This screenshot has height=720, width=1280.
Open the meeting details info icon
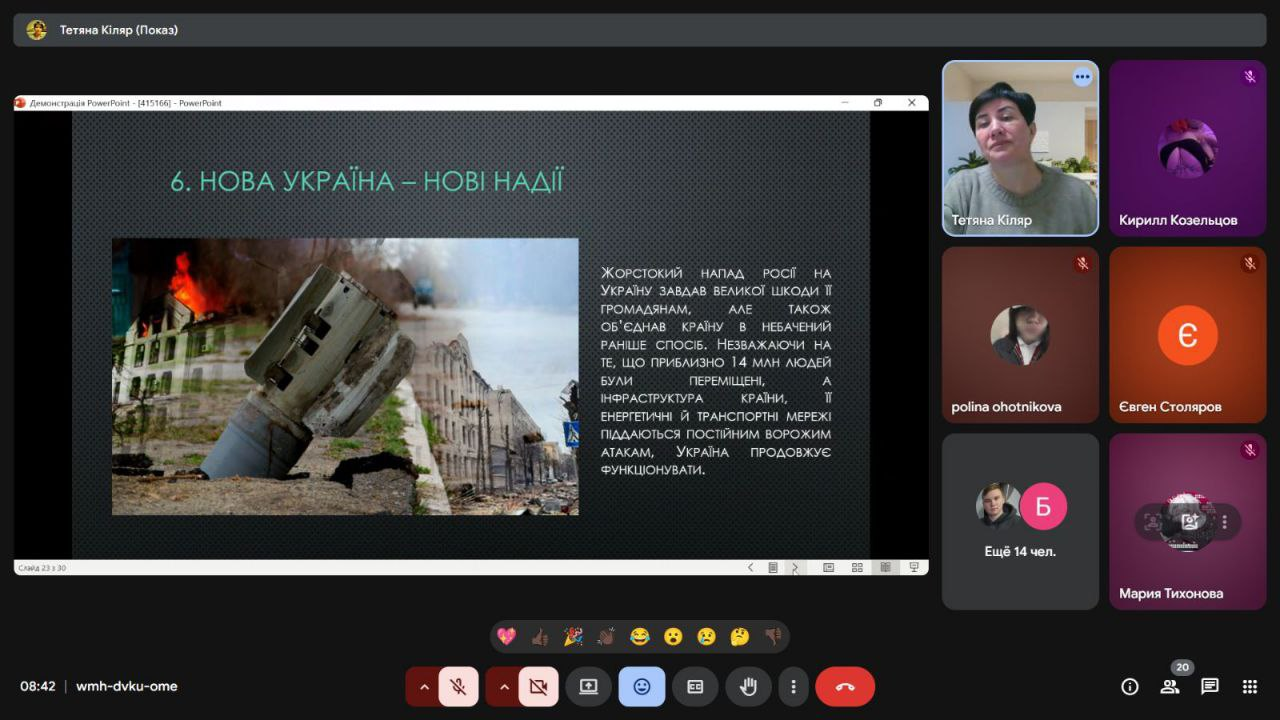pyautogui.click(x=1130, y=686)
